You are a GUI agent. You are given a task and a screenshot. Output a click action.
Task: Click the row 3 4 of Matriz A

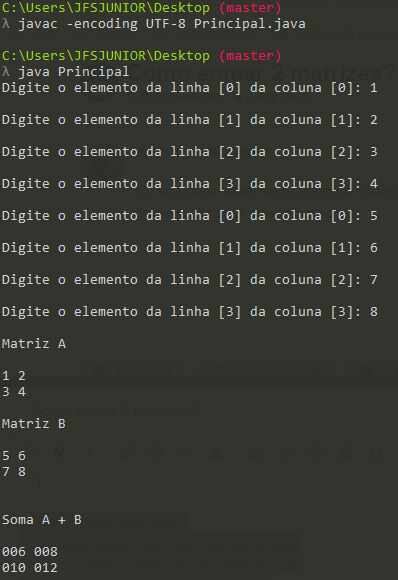14,392
